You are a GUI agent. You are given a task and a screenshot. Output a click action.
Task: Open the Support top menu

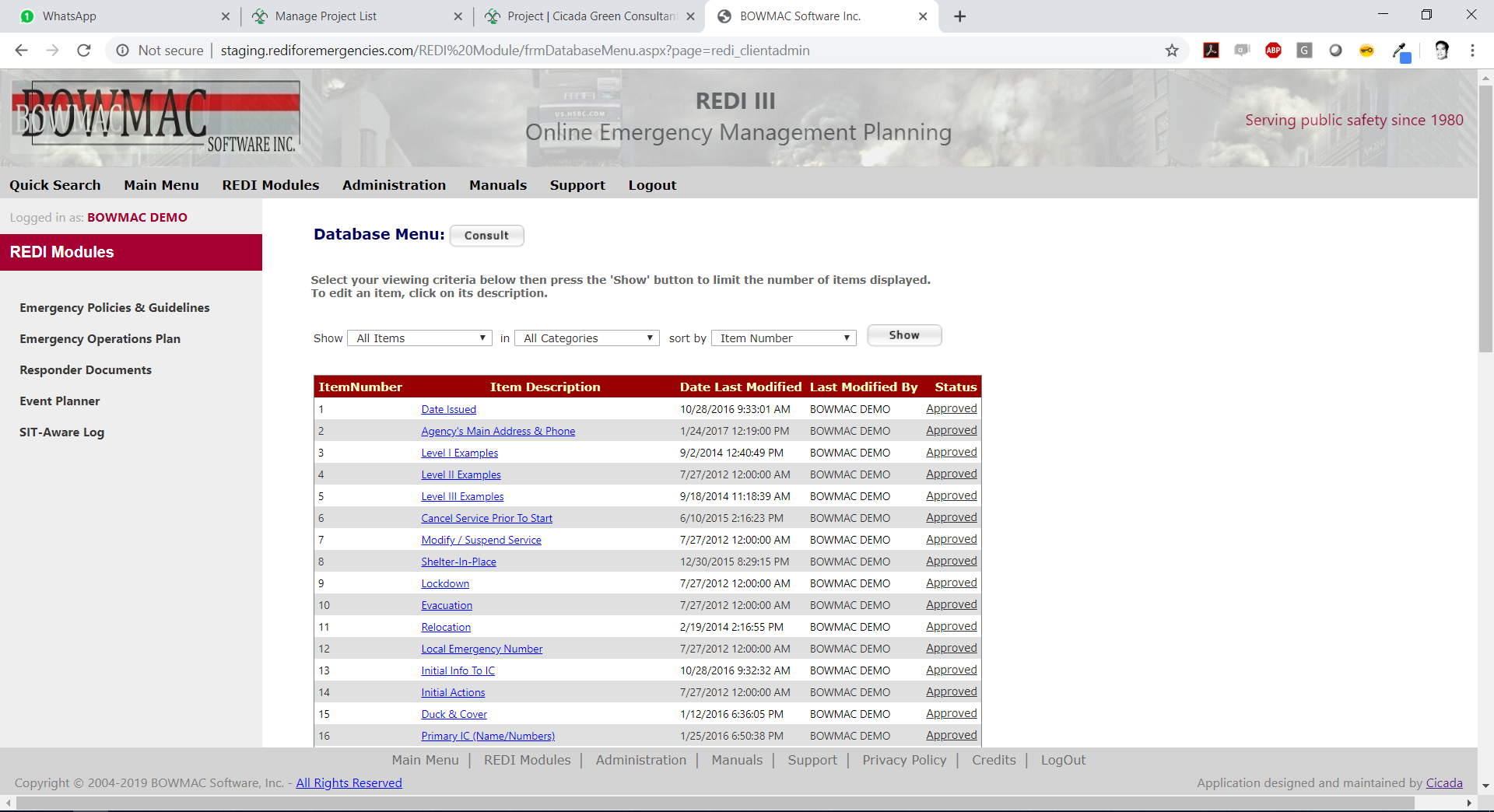pos(577,185)
